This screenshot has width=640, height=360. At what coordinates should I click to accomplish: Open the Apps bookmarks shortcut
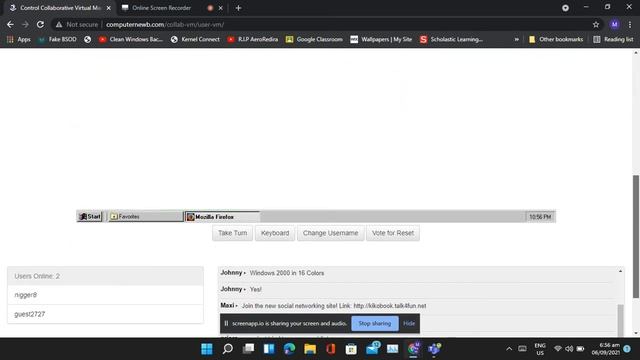[19, 39]
